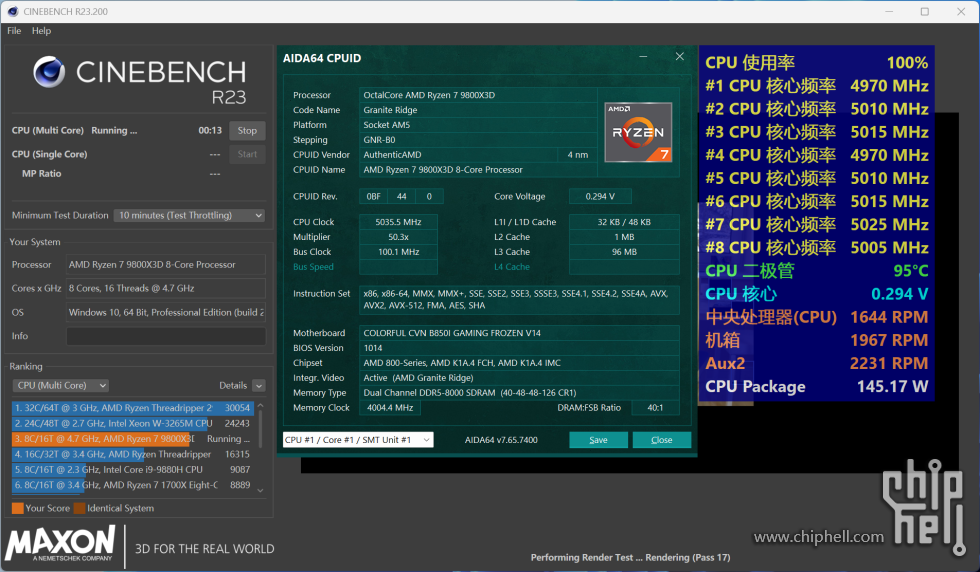980x572 pixels.
Task: Select ranking entry 1 Ryzen Threadripper 32C/64T
Action: pos(132,408)
